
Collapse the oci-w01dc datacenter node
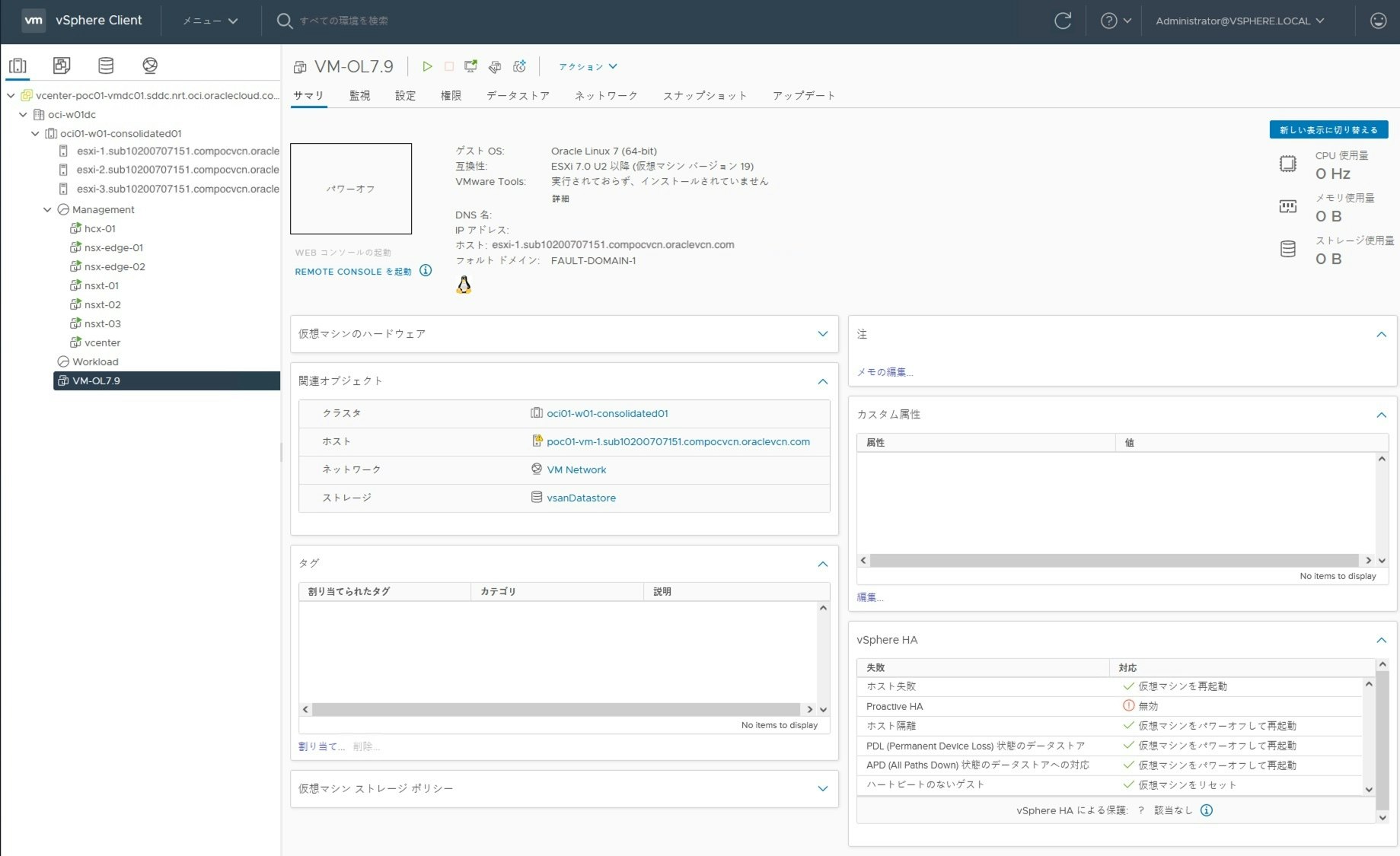(x=23, y=115)
